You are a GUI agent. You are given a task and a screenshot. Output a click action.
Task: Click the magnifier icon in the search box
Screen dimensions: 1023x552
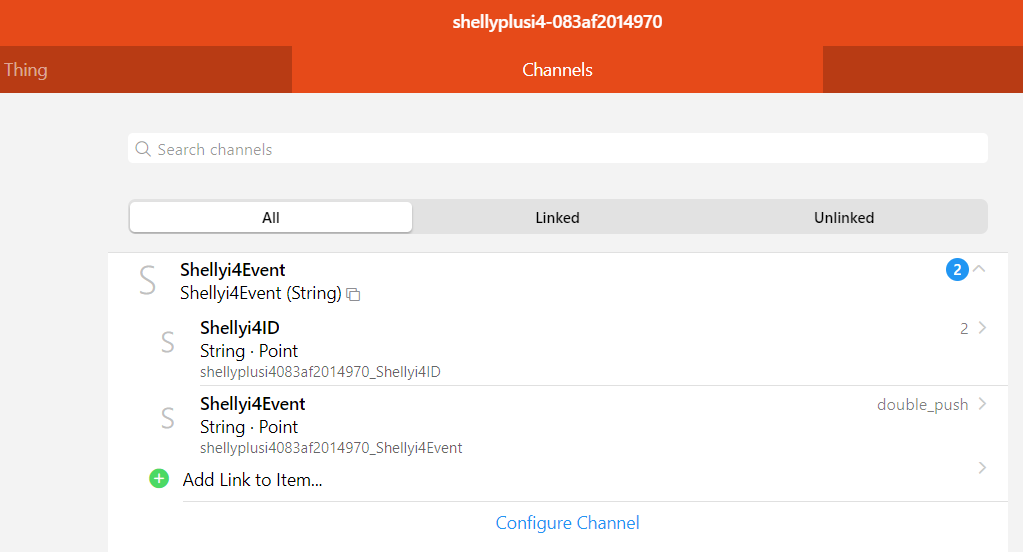point(143,149)
